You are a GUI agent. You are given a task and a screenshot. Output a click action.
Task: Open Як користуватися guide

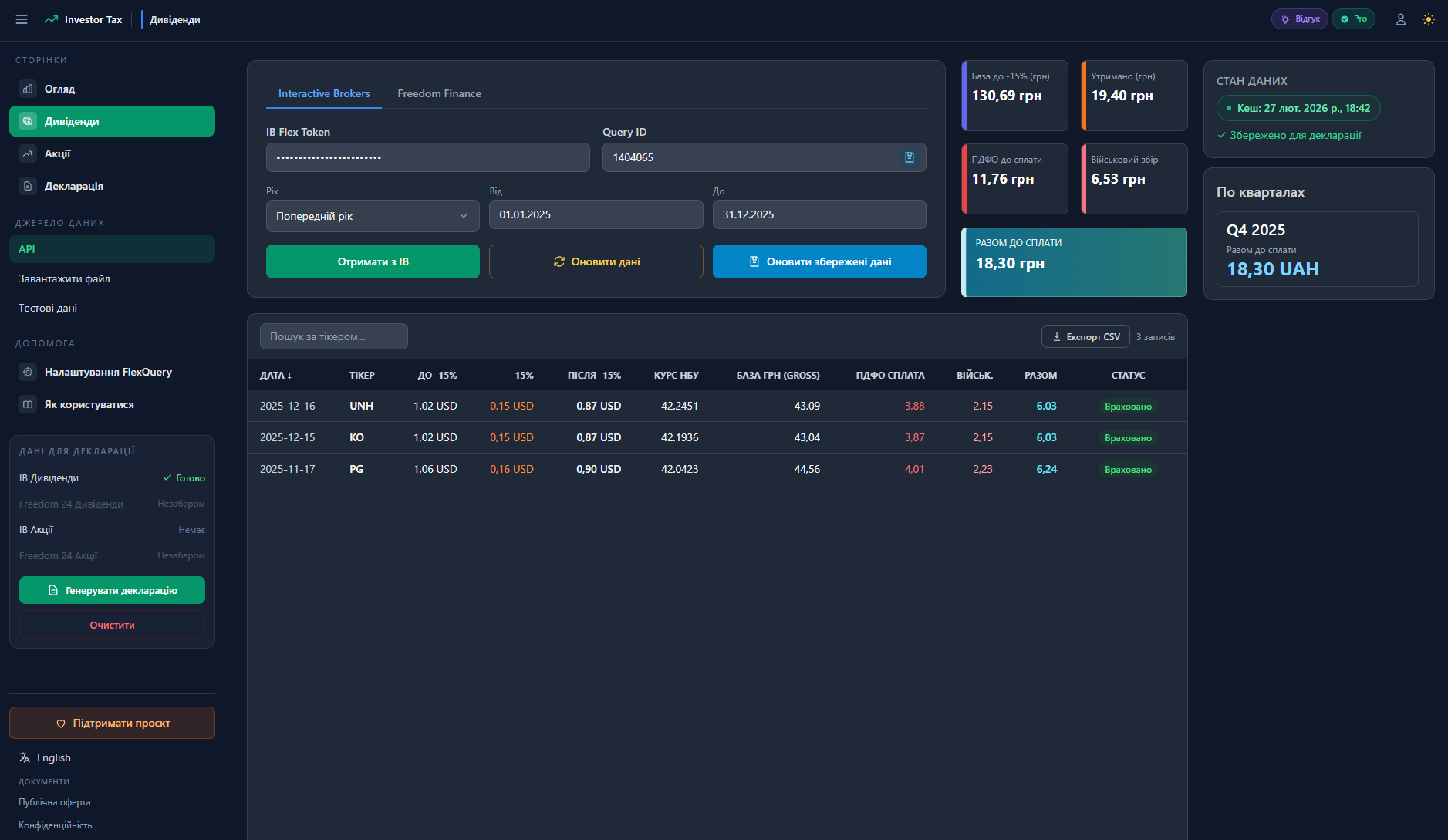(x=89, y=404)
